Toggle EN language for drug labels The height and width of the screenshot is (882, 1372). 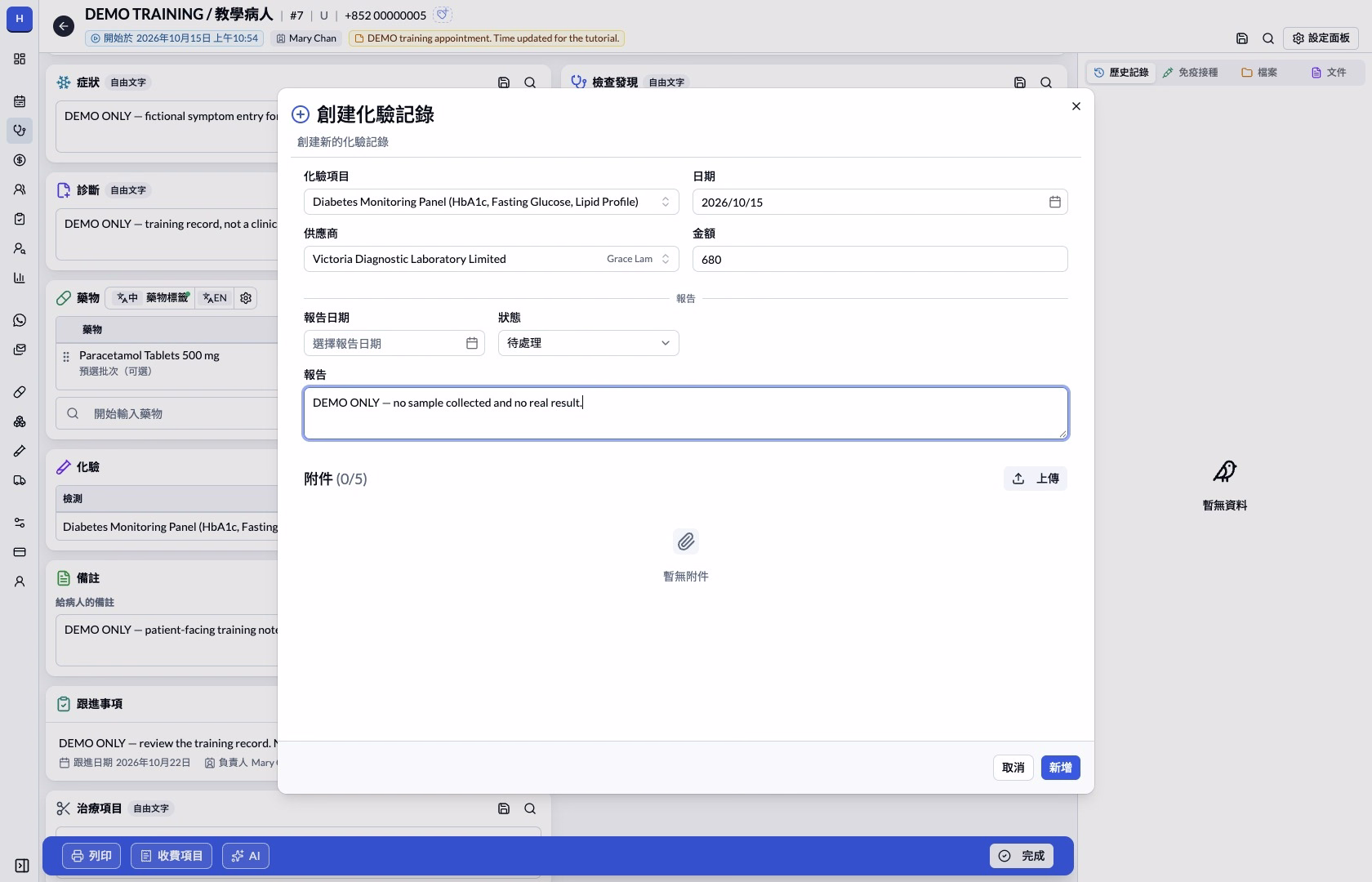coord(215,298)
